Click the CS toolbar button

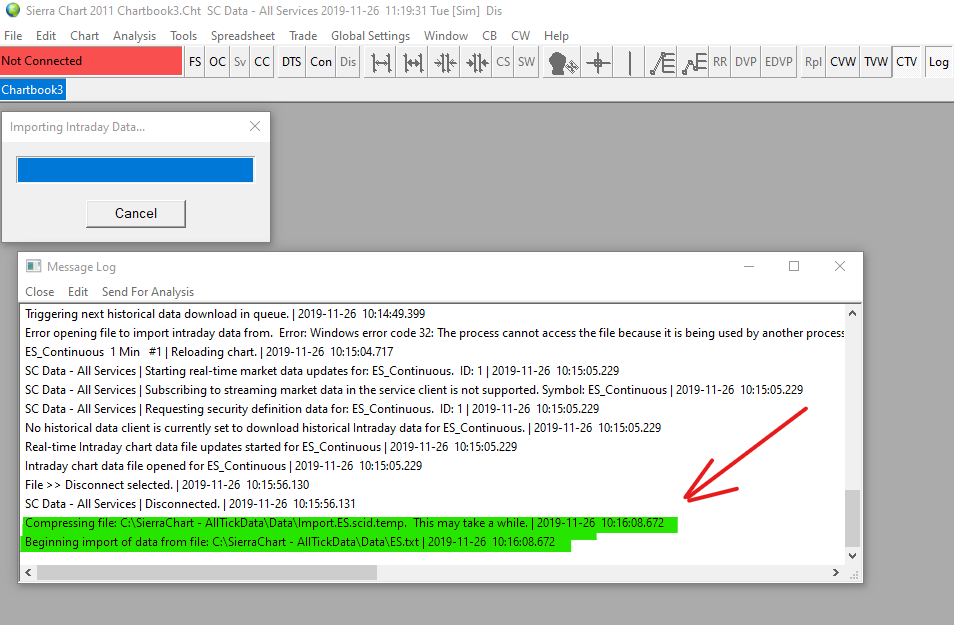click(x=503, y=61)
